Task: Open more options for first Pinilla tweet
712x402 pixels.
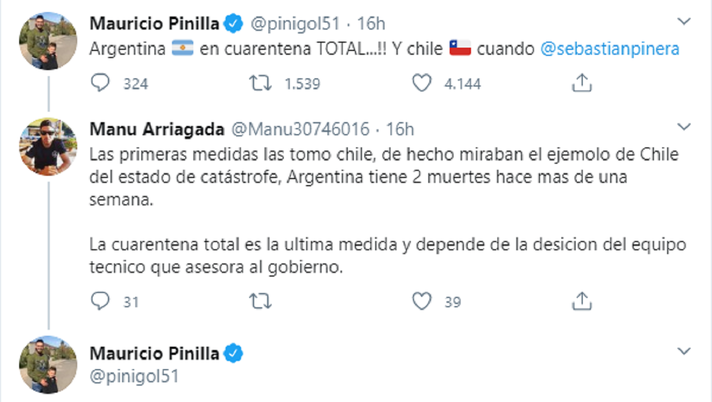Action: [x=685, y=21]
